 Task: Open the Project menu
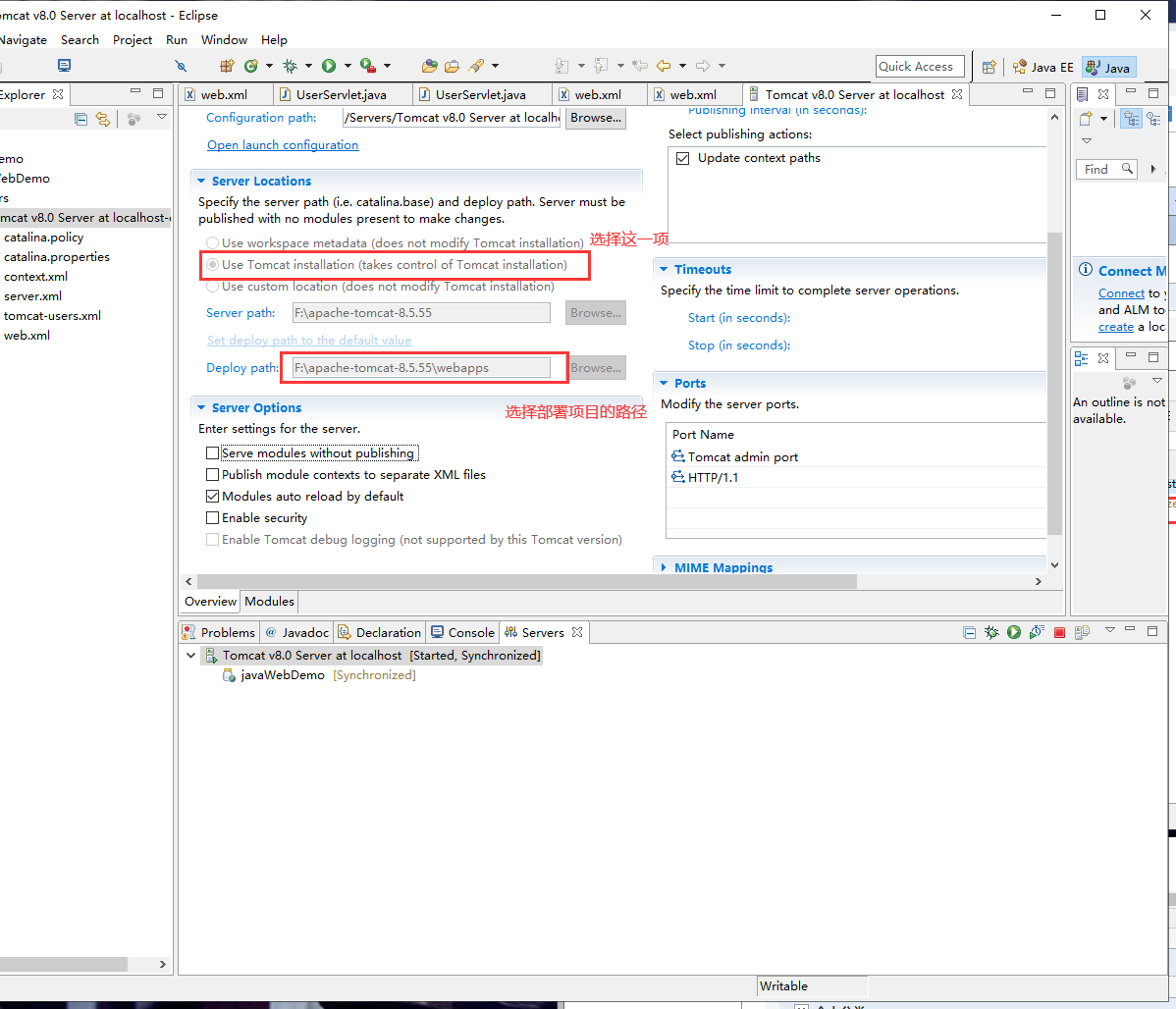pos(132,40)
